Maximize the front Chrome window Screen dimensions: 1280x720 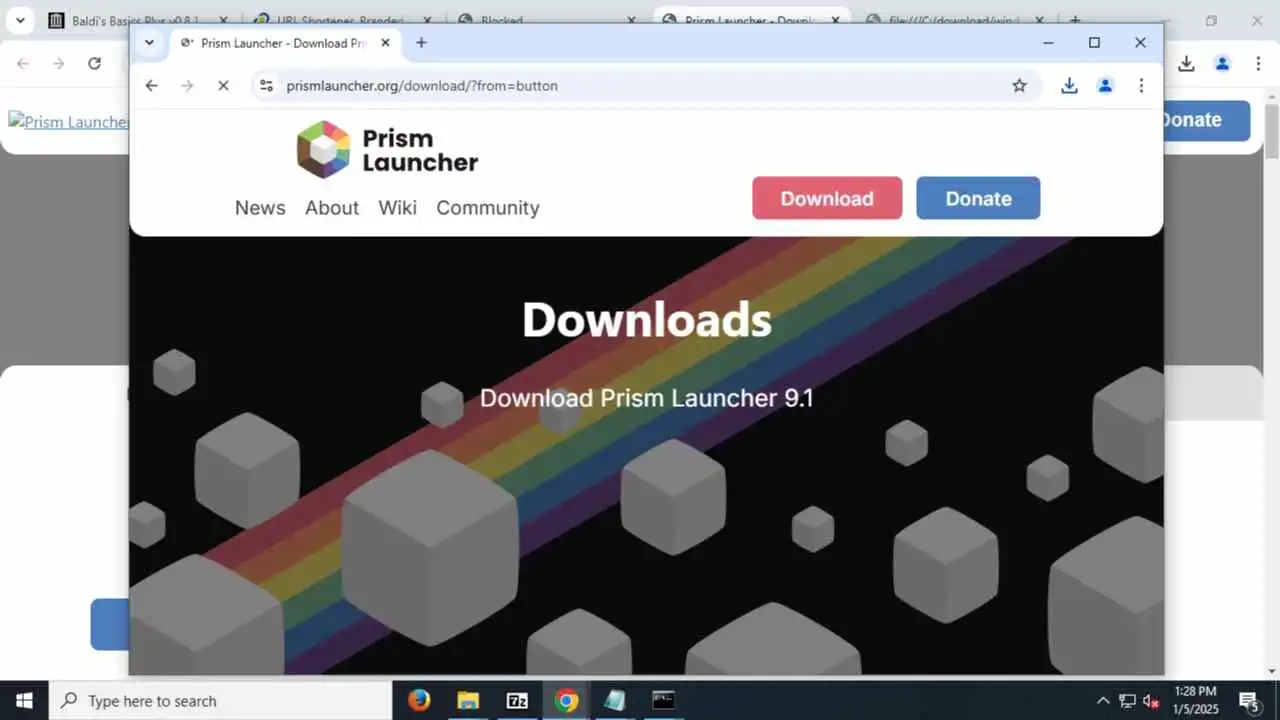point(1094,42)
